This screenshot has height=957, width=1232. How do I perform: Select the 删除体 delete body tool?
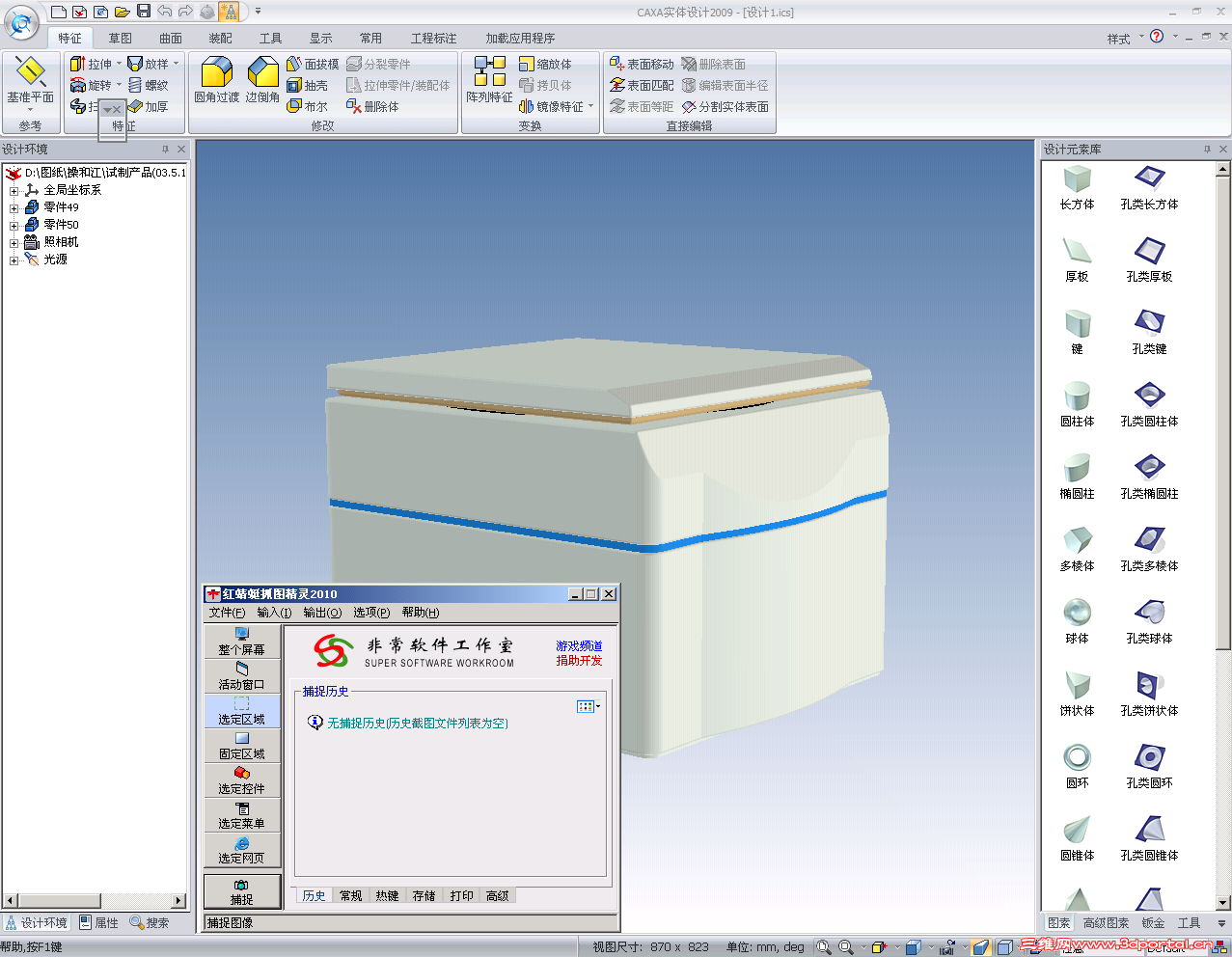click(372, 106)
